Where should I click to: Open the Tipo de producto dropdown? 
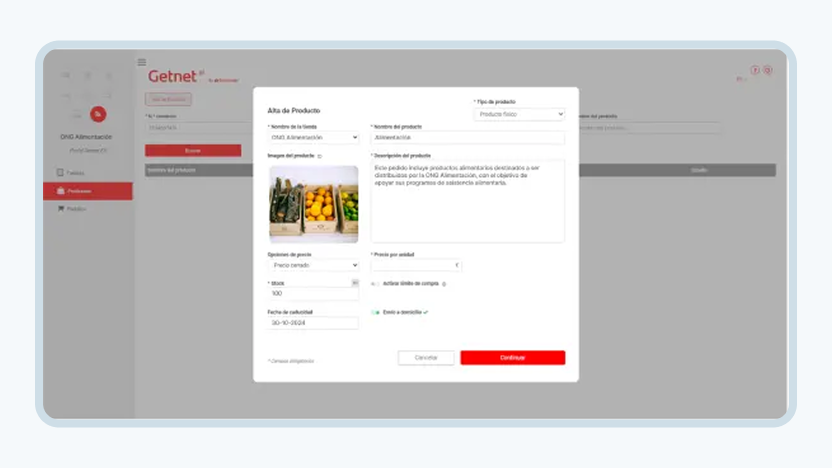519,114
